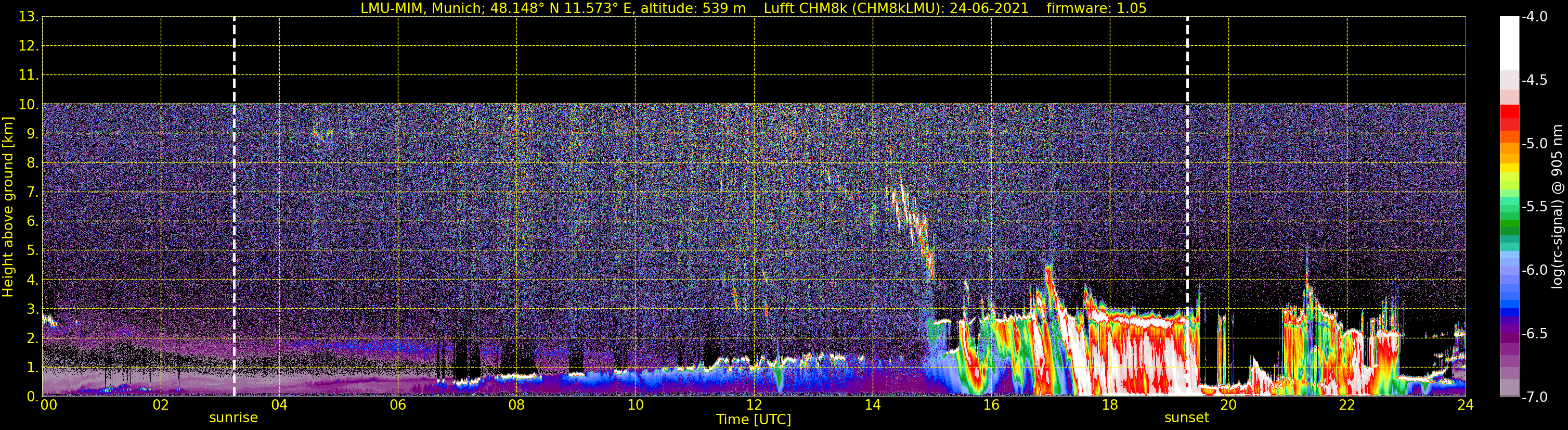Select the "sunrise" label below the time axis
This screenshot has height=430, width=1568.
click(x=234, y=418)
